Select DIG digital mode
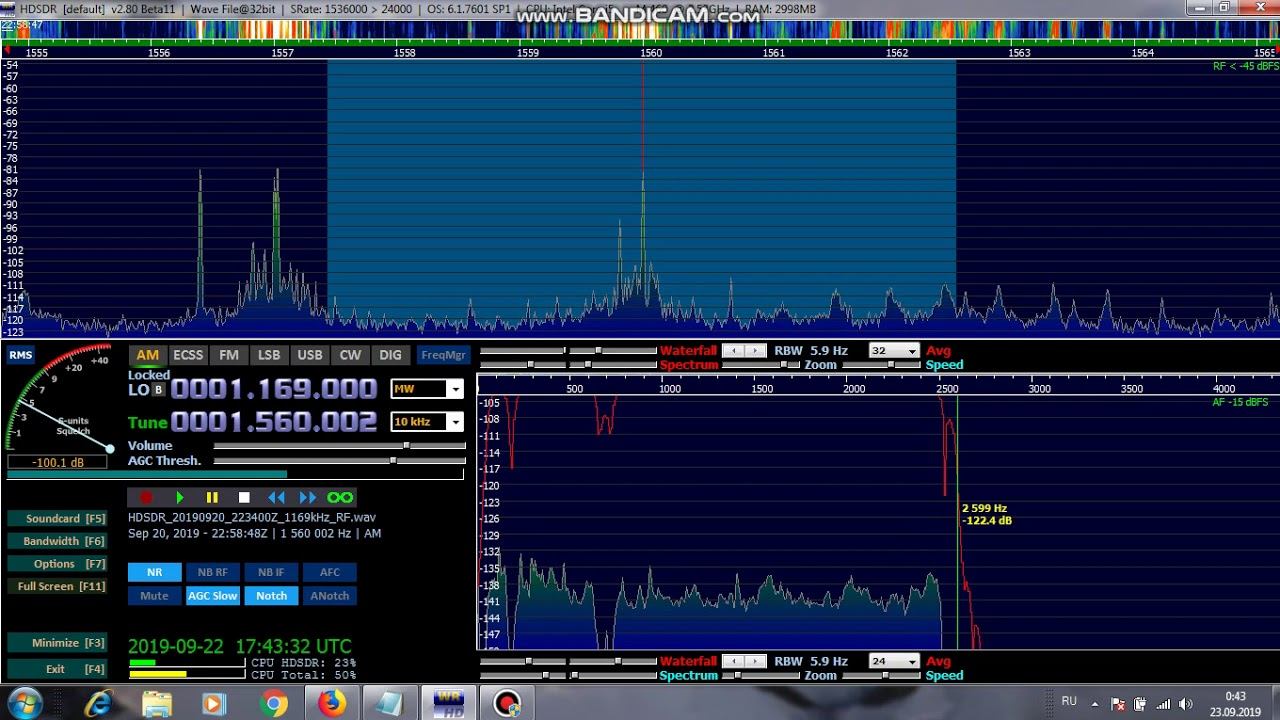The width and height of the screenshot is (1280, 720). tap(390, 355)
